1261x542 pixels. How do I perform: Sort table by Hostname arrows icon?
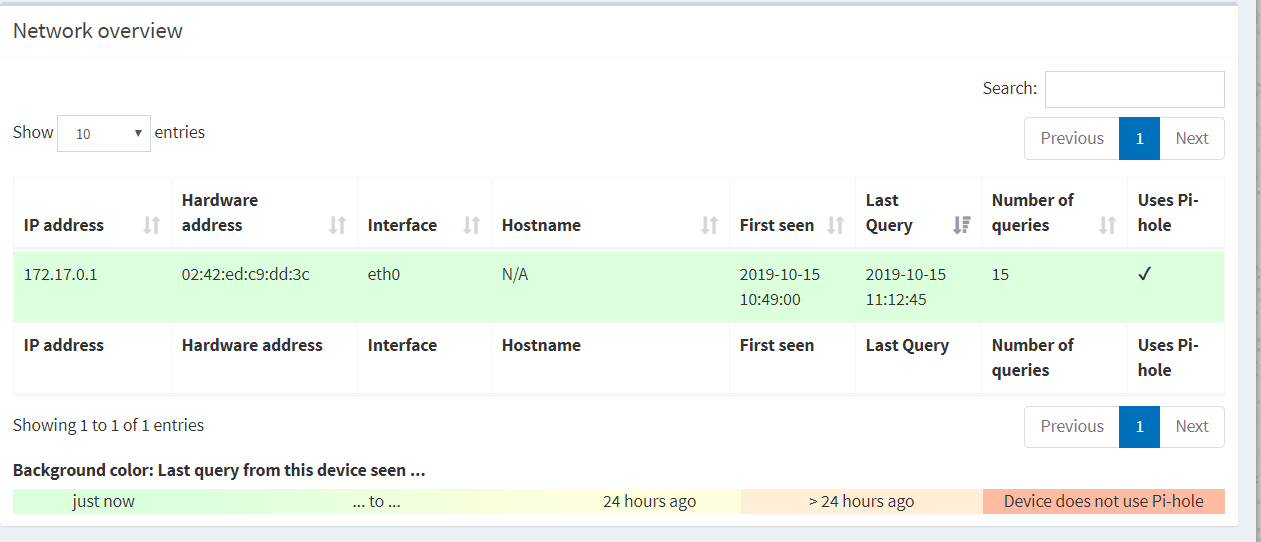710,226
